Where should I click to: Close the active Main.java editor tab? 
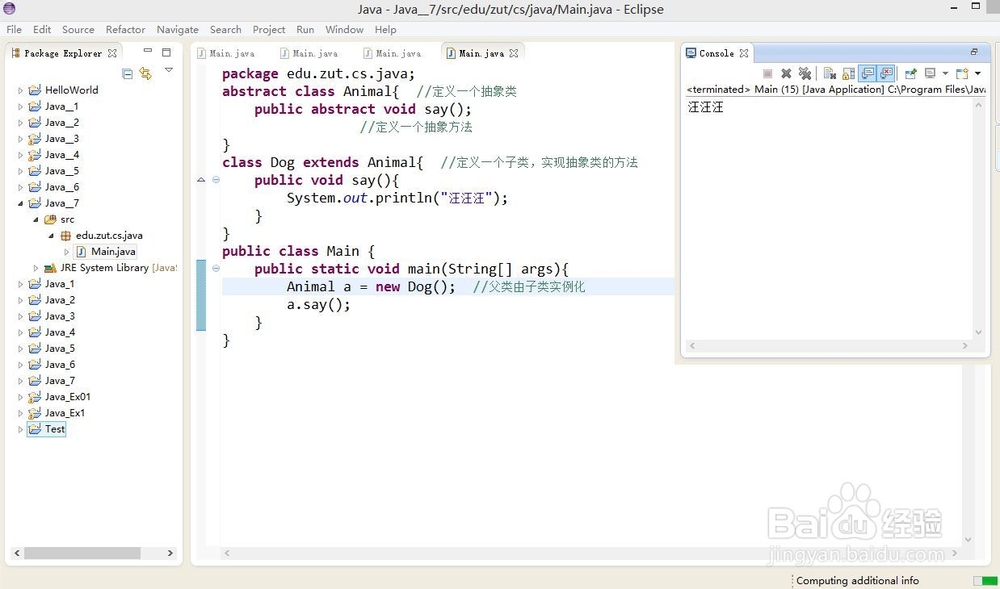pos(514,53)
